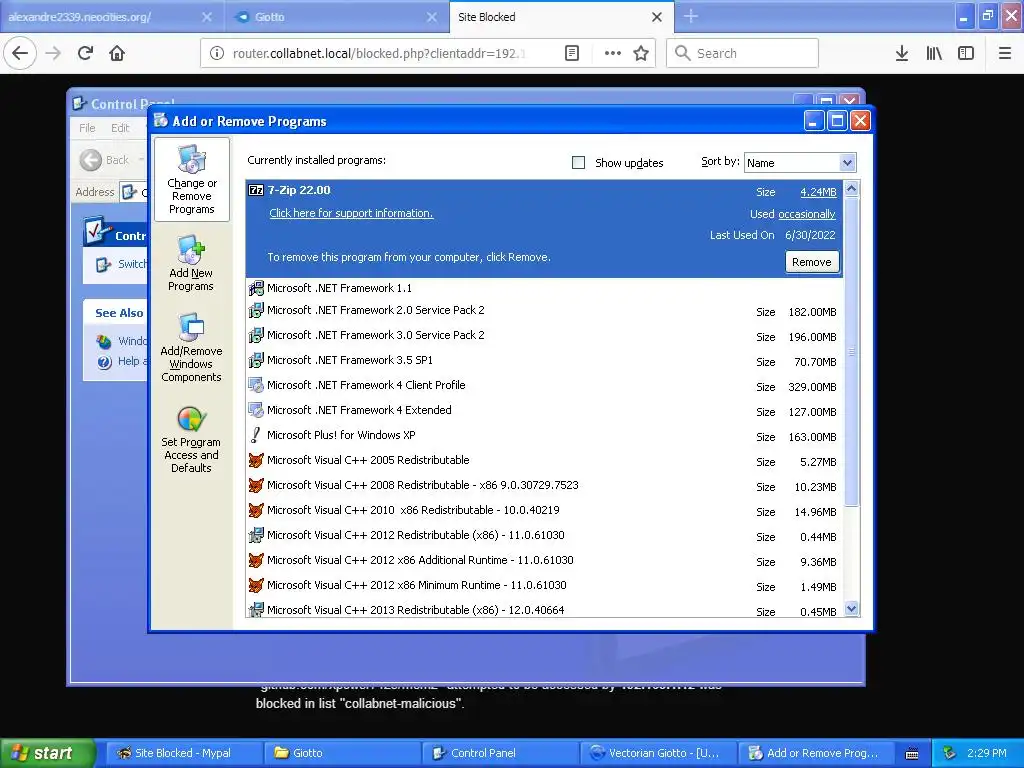This screenshot has width=1024, height=768.
Task: Reload the page with the refresh icon
Action: point(85,53)
